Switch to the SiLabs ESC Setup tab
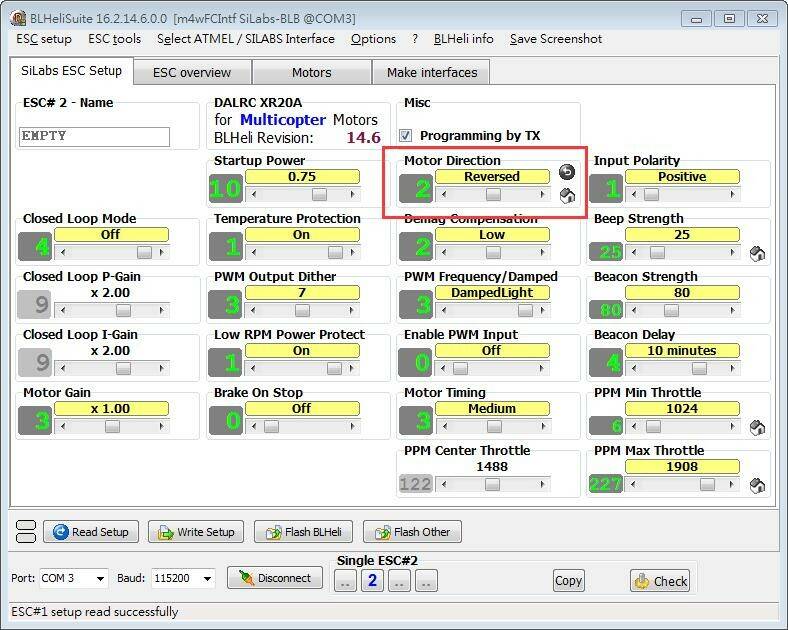788x630 pixels. [71, 71]
